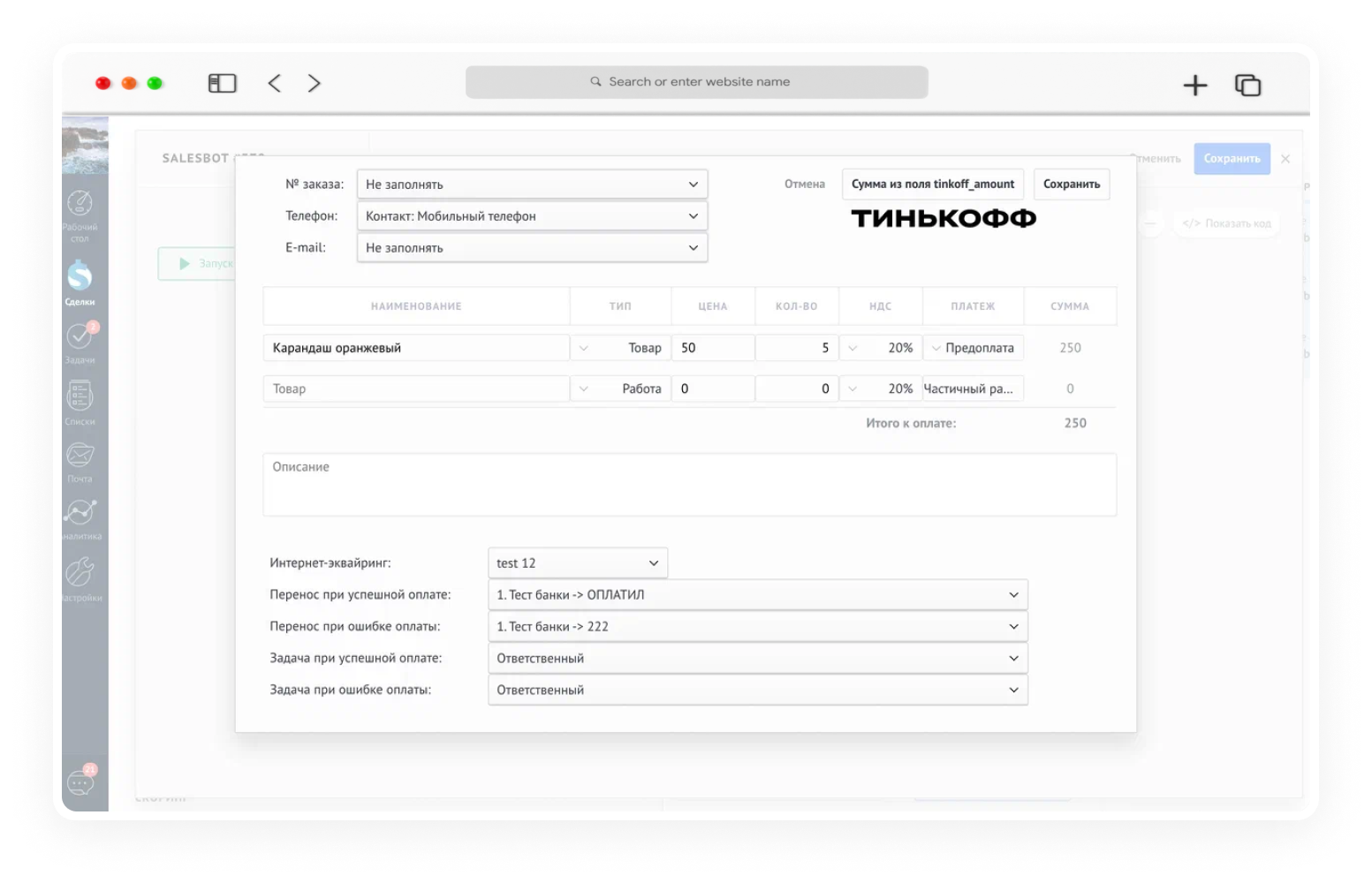The image size is (1372, 883).
Task: Click the Отмена link
Action: (805, 185)
